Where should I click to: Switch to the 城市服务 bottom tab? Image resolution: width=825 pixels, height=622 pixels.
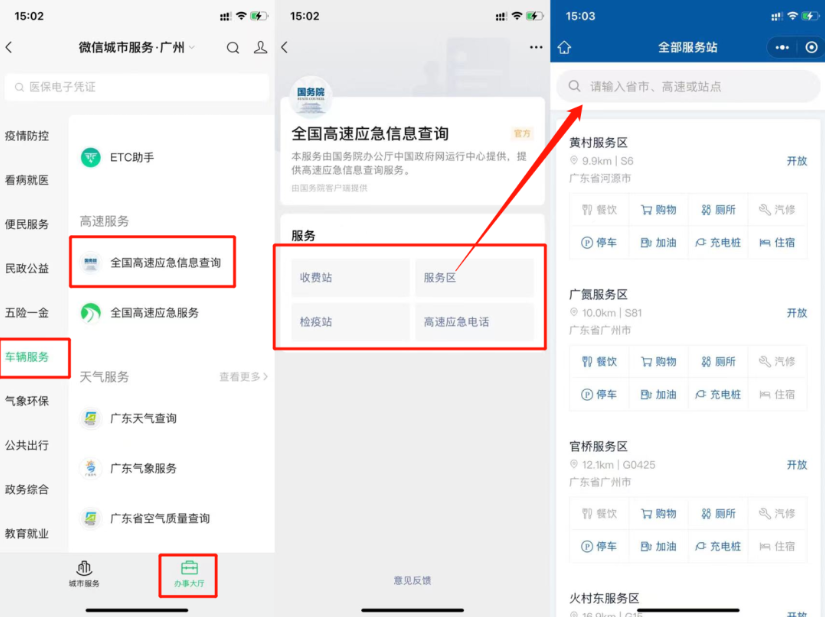(x=84, y=574)
